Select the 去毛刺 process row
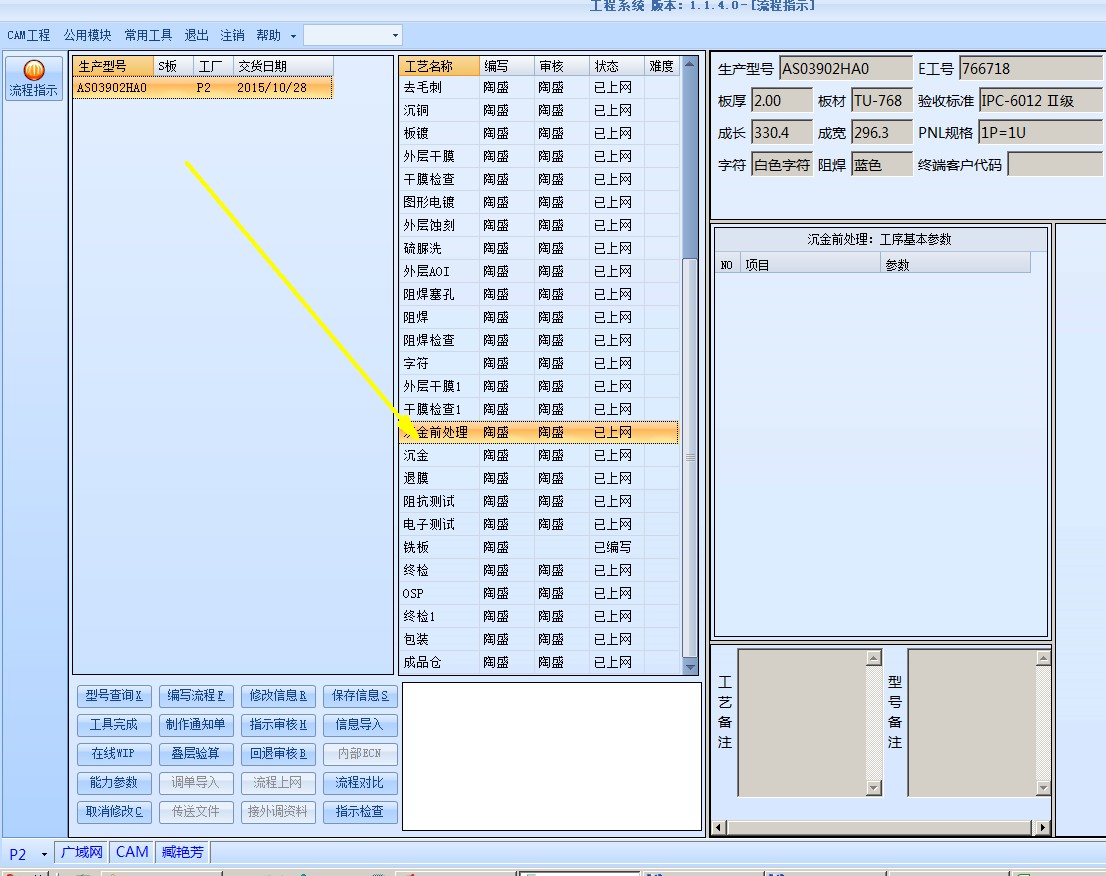 point(539,87)
